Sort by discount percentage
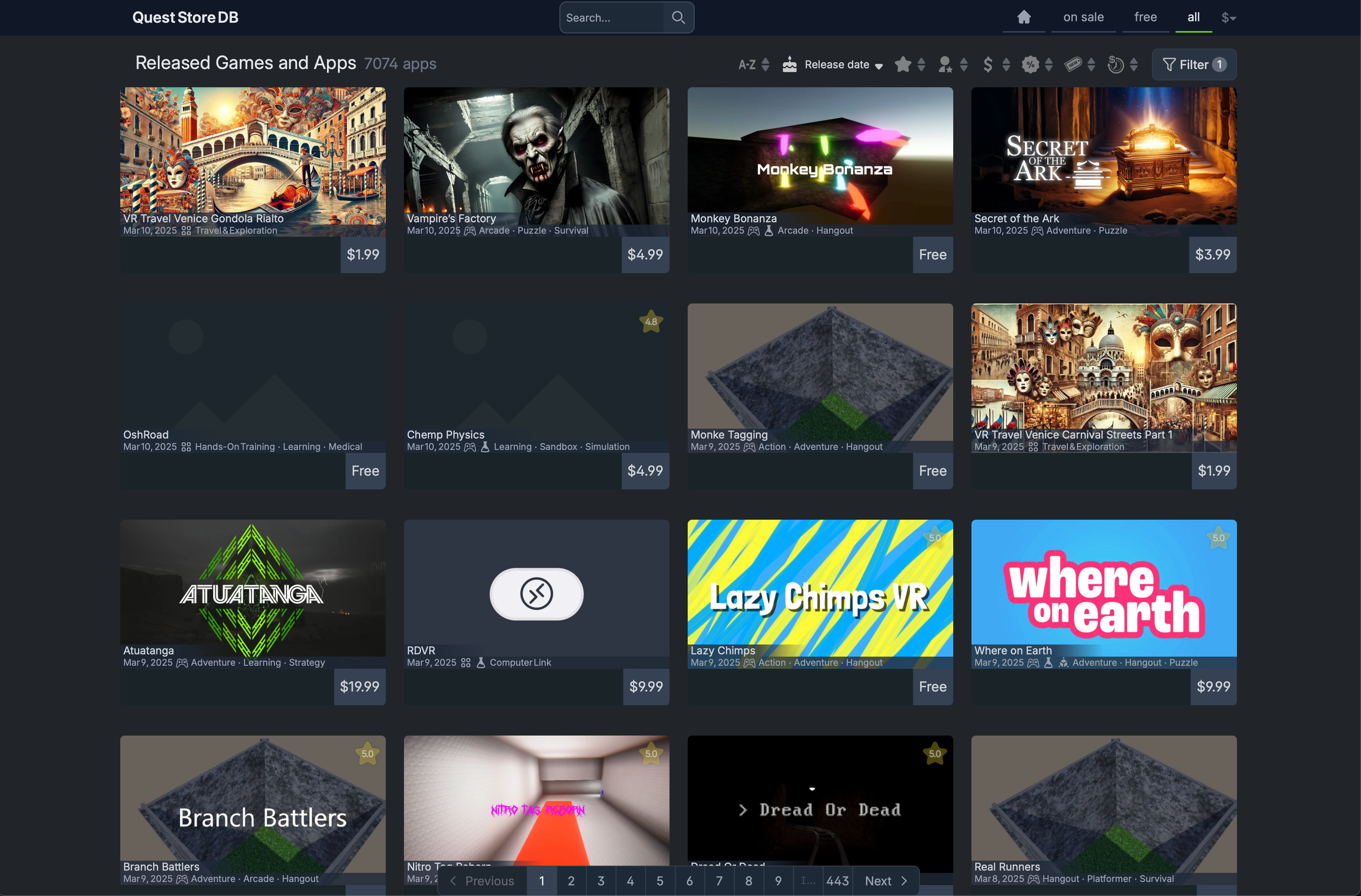Image resolution: width=1361 pixels, height=896 pixels. (1031, 64)
